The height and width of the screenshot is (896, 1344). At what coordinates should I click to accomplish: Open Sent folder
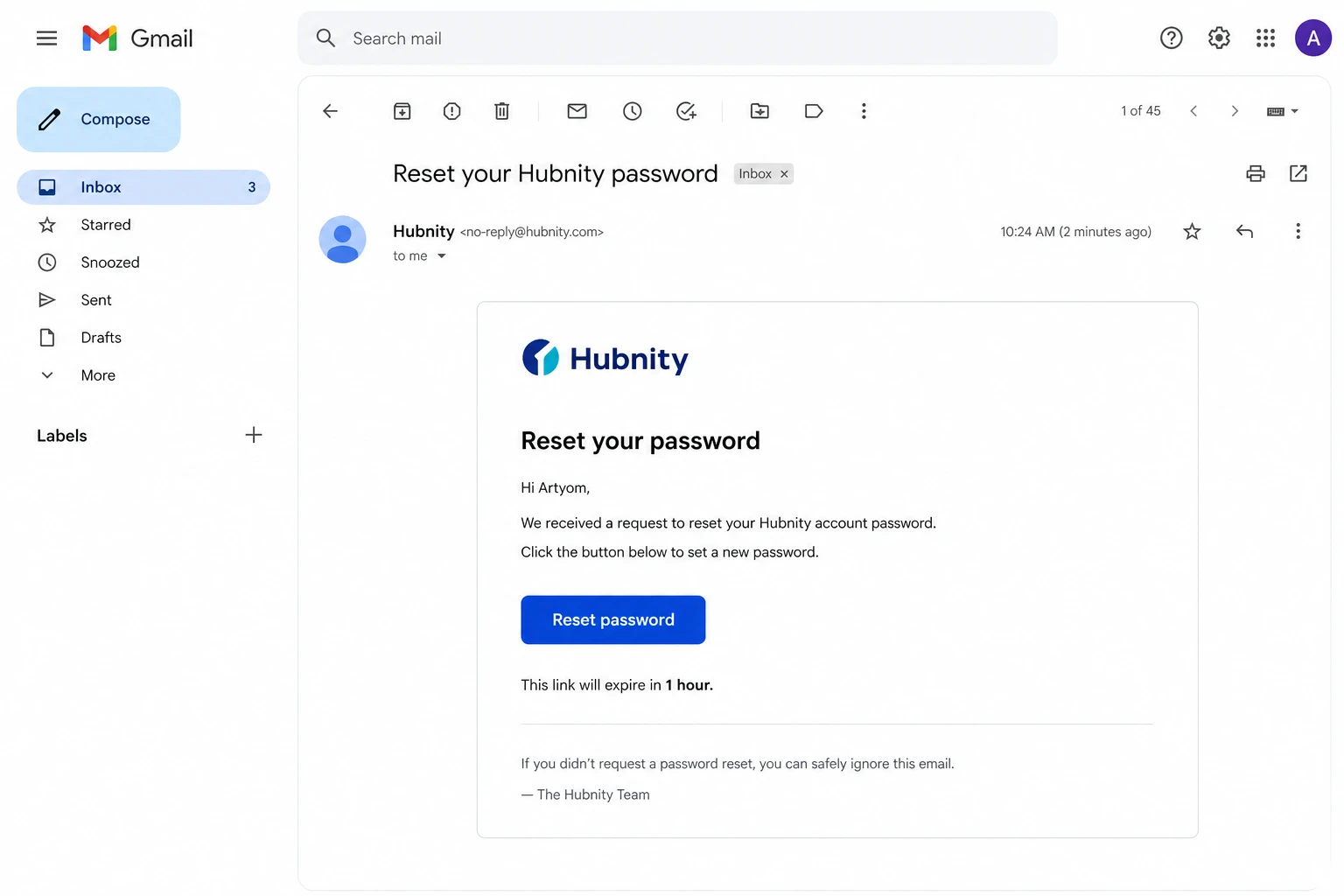click(x=96, y=300)
